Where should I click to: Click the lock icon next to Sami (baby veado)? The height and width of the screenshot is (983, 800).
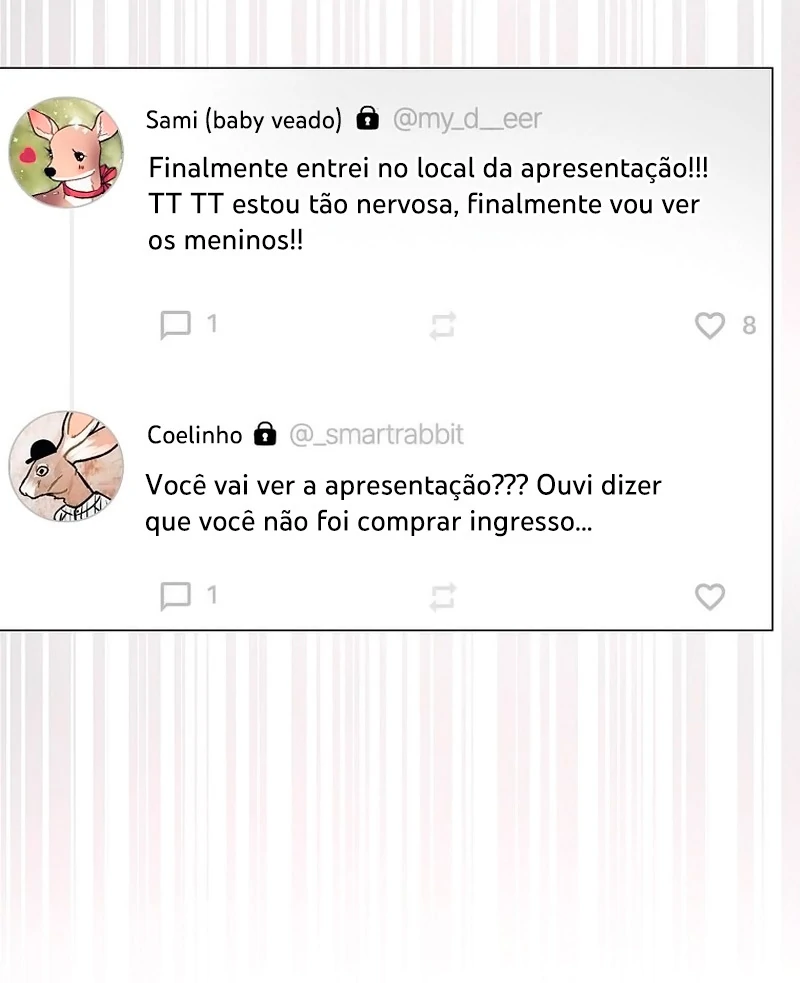tap(367, 118)
